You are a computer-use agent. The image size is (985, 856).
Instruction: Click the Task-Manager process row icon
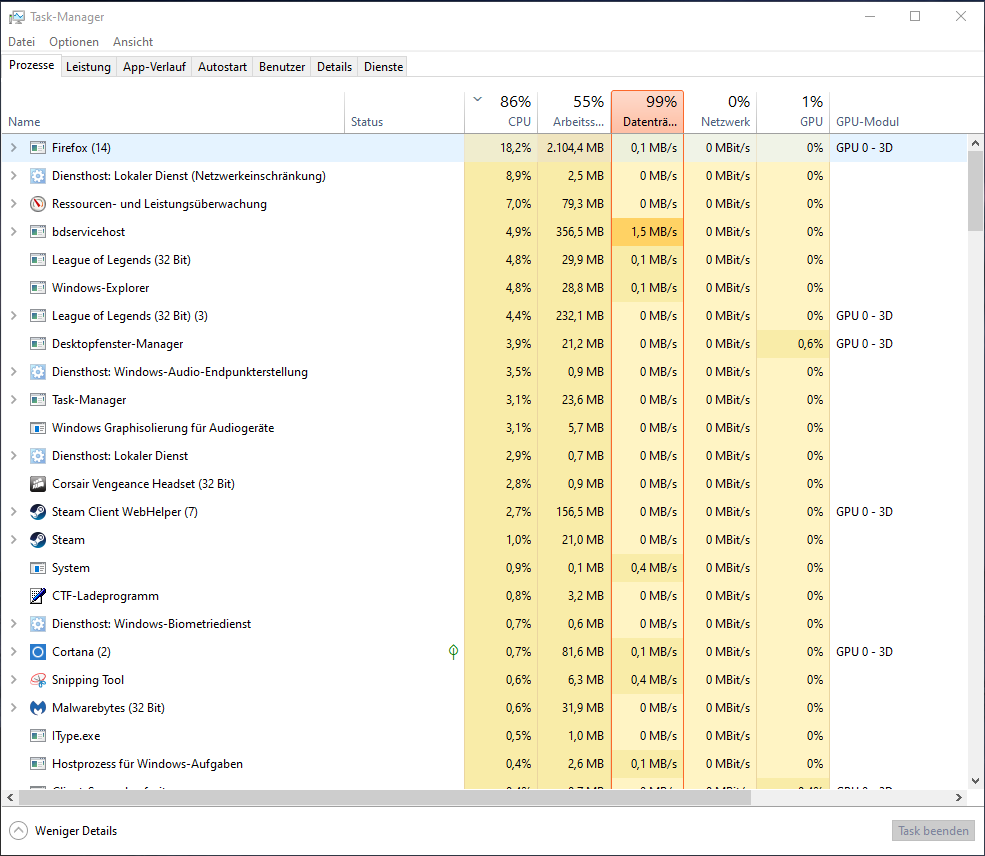[38, 399]
